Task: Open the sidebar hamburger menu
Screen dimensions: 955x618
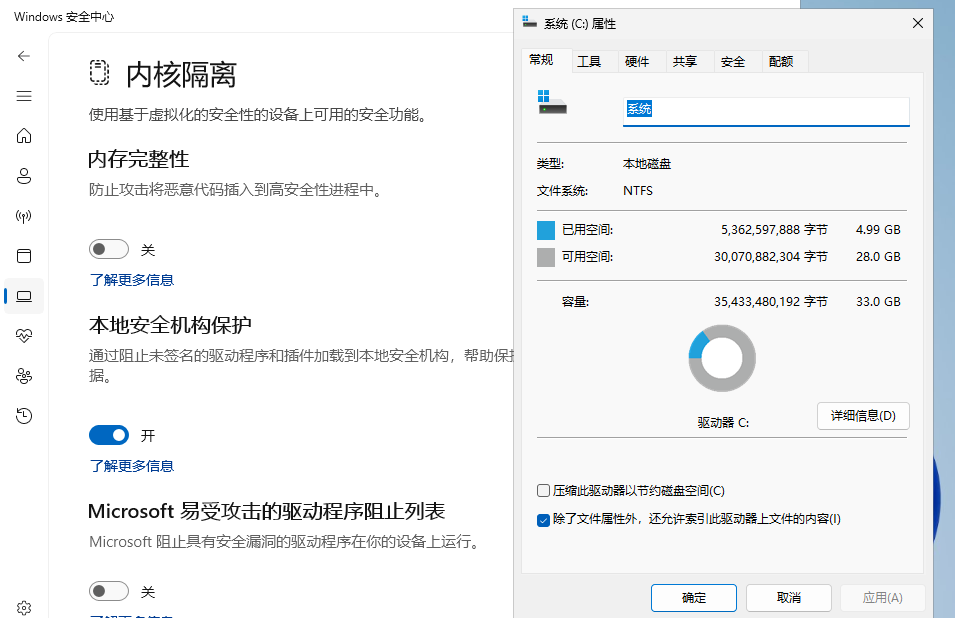Action: coord(24,96)
